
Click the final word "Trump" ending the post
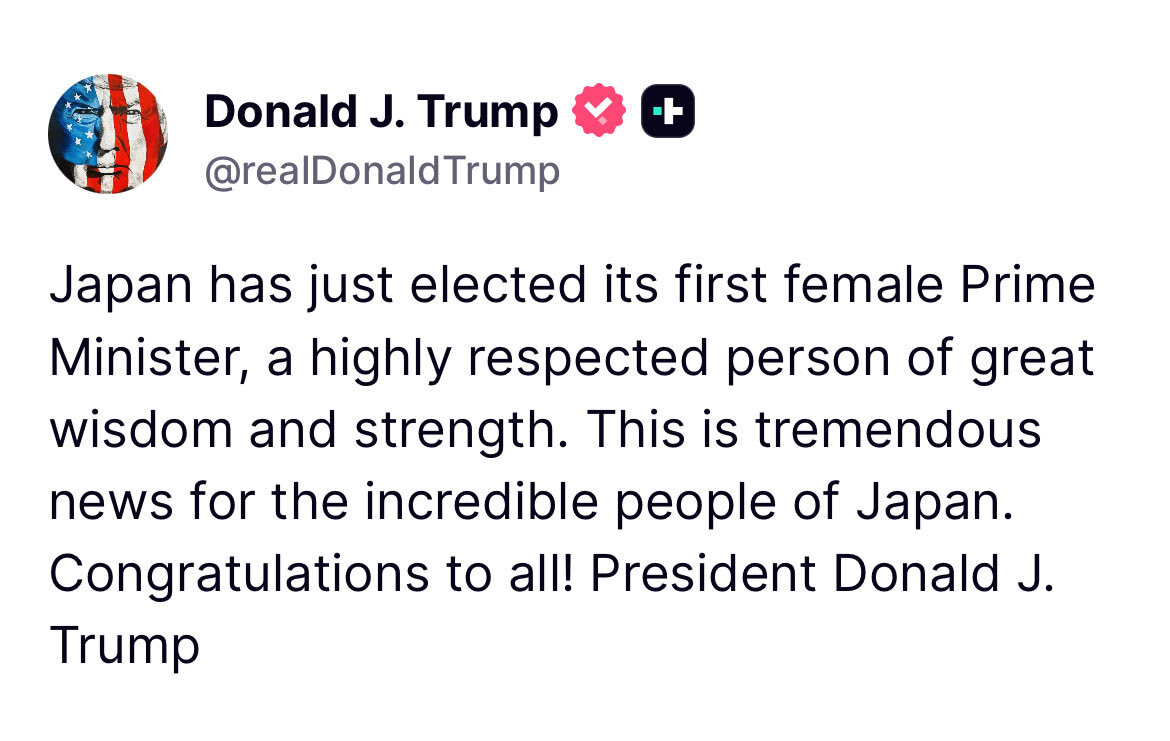click(125, 645)
